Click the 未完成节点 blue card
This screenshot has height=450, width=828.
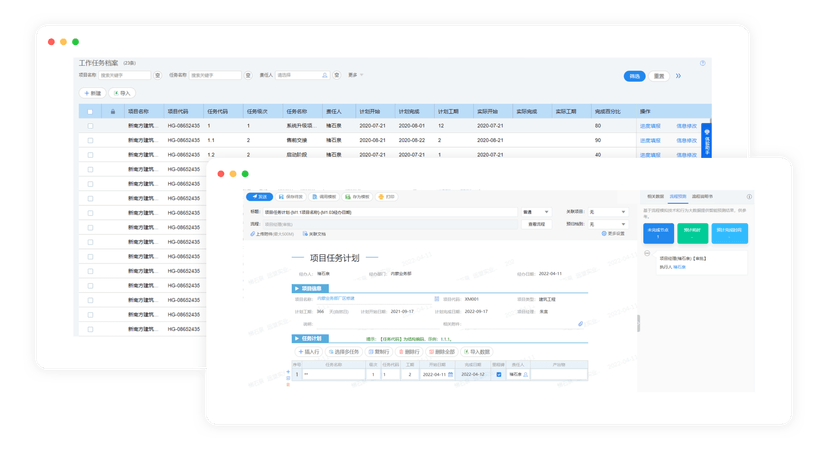click(x=658, y=233)
